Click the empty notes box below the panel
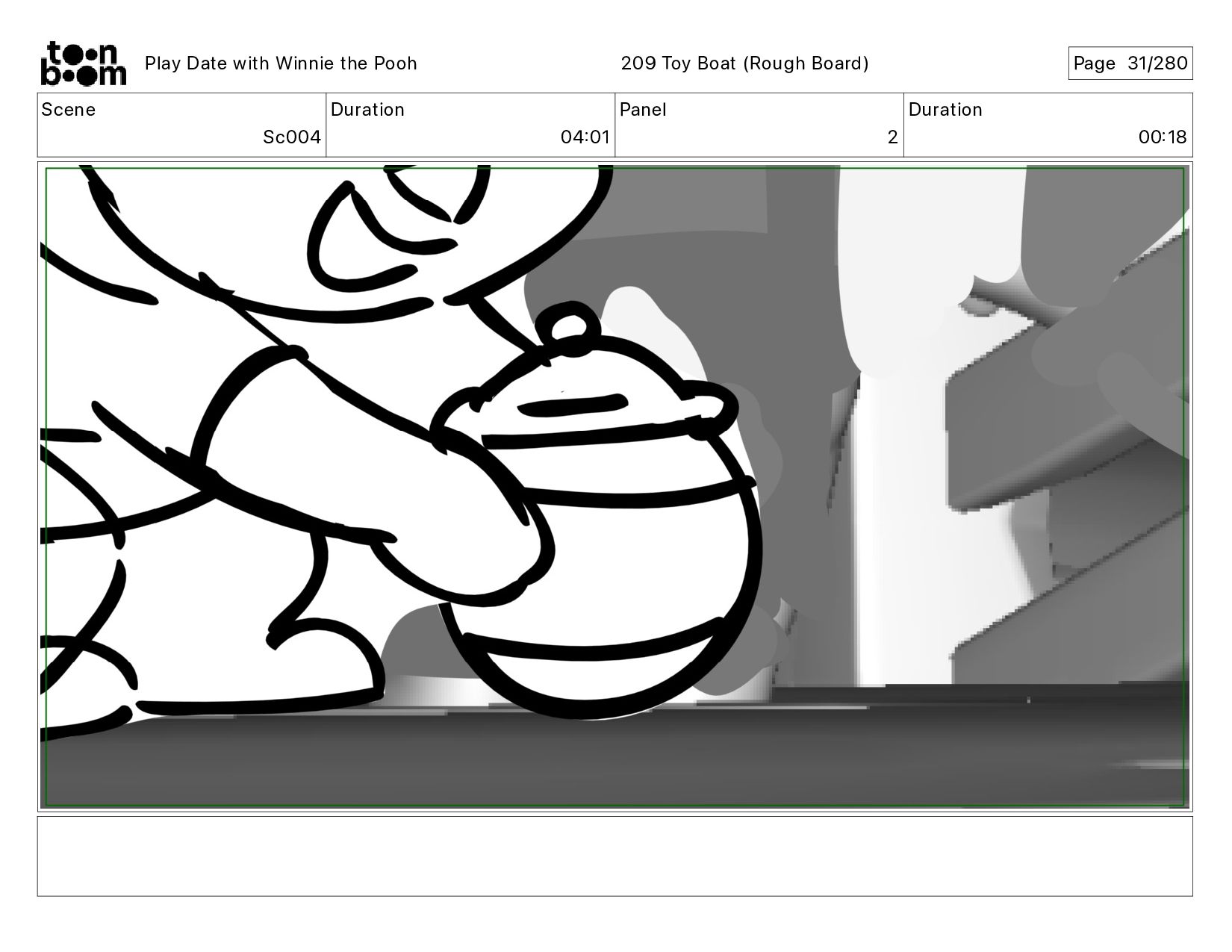Viewport: 1232px width, 952px height. (615, 856)
